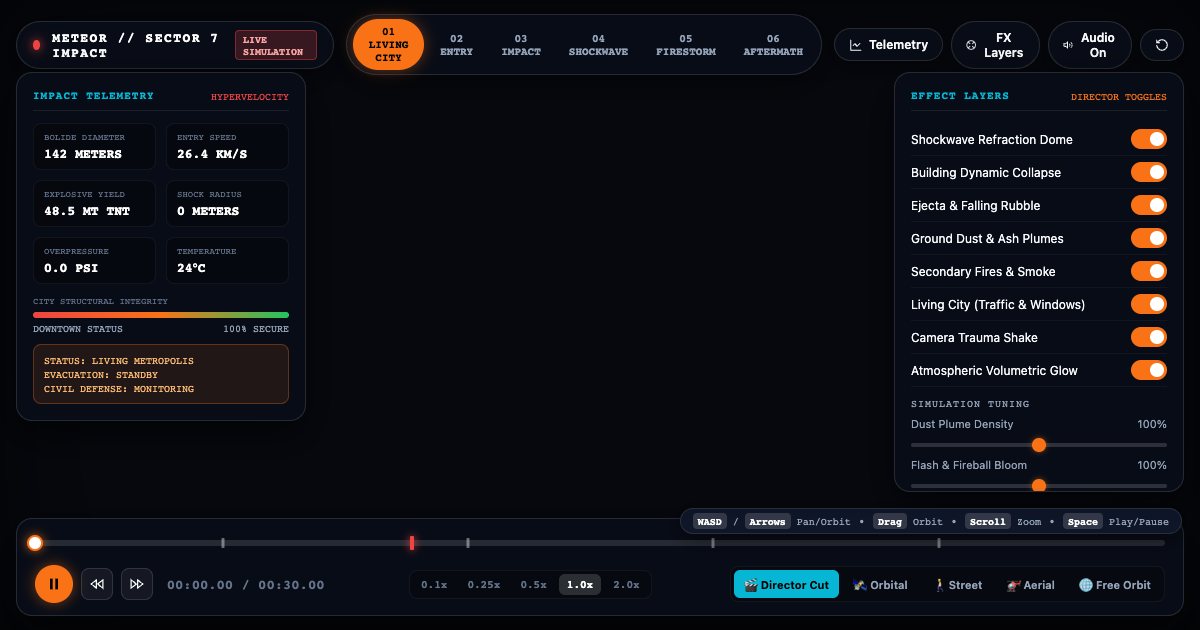Viewport: 1200px width, 630px height.
Task: Turn off audio with Audio On button
Action: tap(1089, 45)
